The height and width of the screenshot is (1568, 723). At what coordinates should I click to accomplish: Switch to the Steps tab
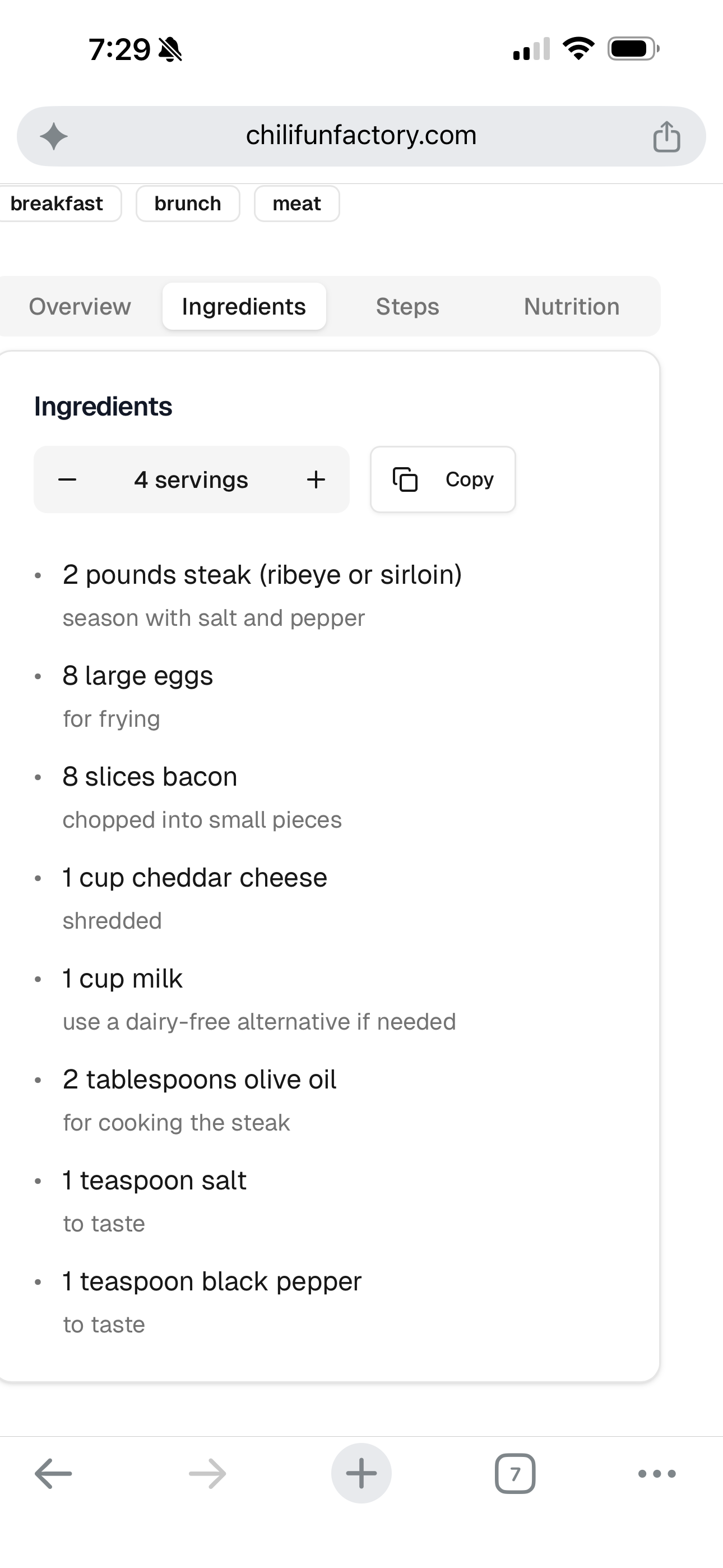coord(407,307)
